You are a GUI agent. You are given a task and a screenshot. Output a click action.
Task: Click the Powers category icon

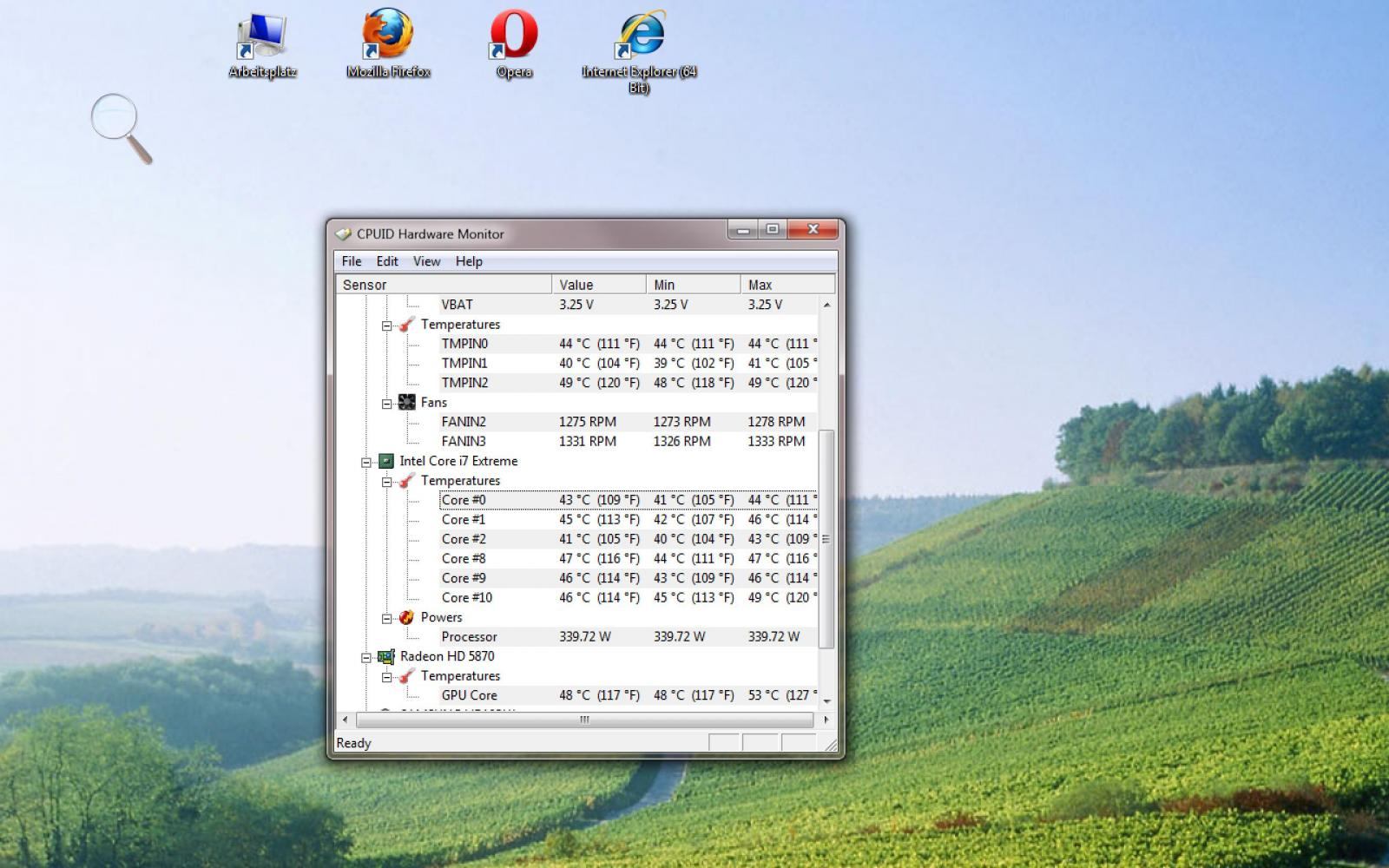coord(406,617)
